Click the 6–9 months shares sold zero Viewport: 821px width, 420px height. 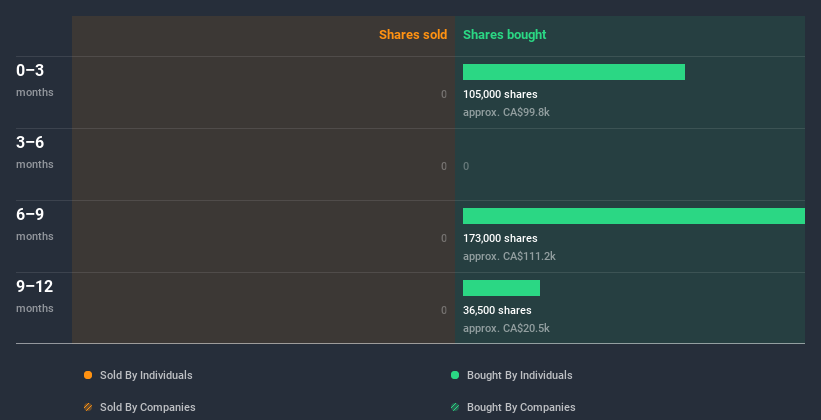click(444, 238)
